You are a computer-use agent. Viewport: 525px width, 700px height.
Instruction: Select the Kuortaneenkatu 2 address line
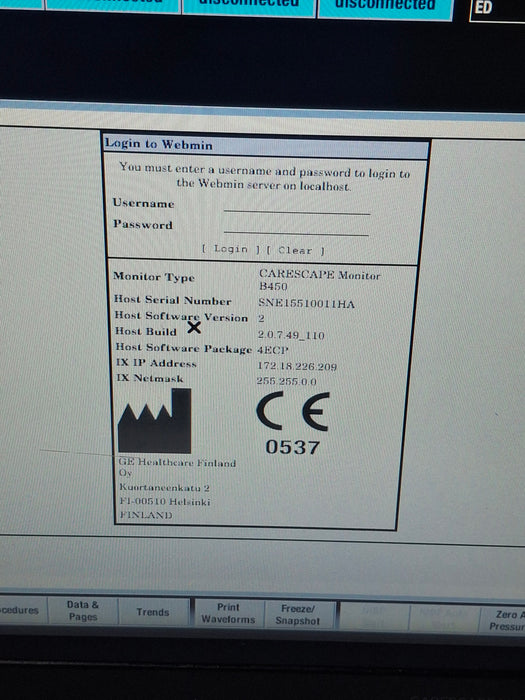[x=164, y=488]
